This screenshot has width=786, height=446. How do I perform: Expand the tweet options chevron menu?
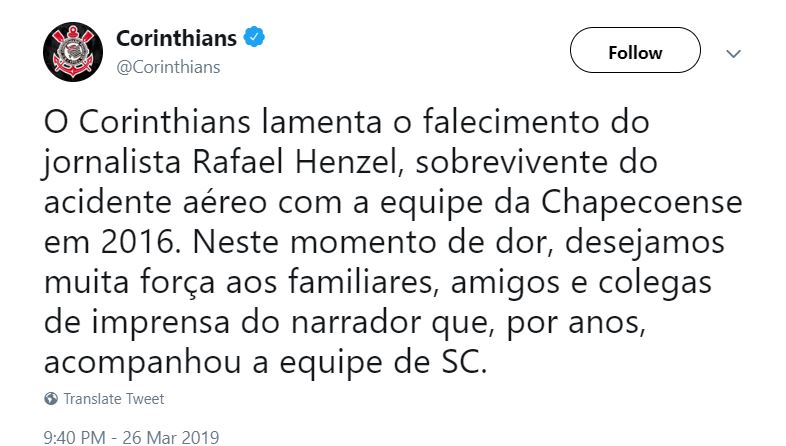(733, 53)
